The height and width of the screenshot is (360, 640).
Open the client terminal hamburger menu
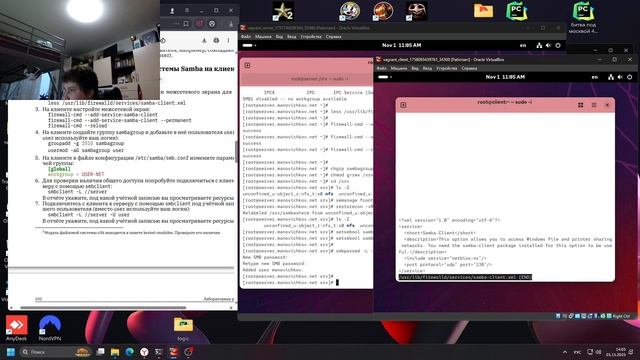(594, 105)
